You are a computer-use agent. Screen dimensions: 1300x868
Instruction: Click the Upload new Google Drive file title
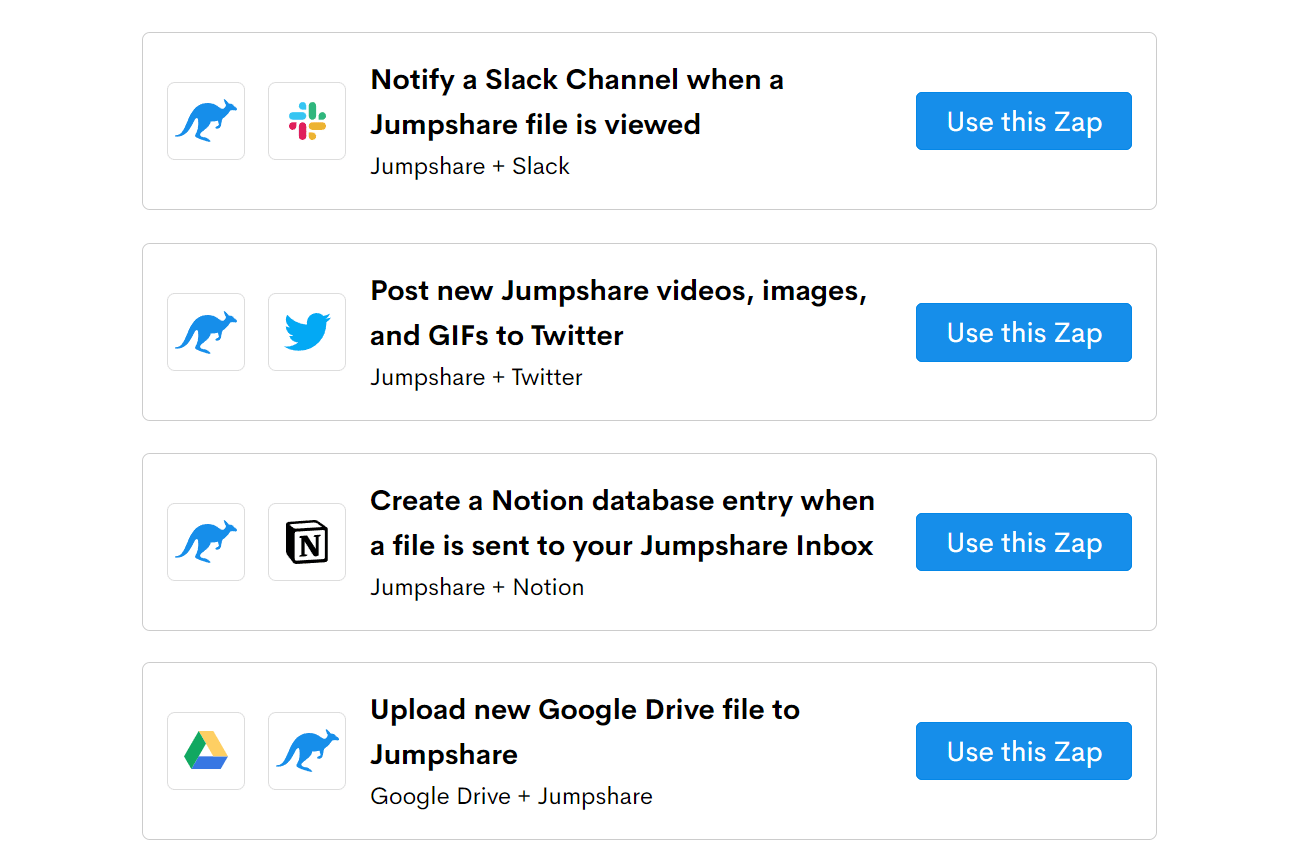pyautogui.click(x=585, y=731)
